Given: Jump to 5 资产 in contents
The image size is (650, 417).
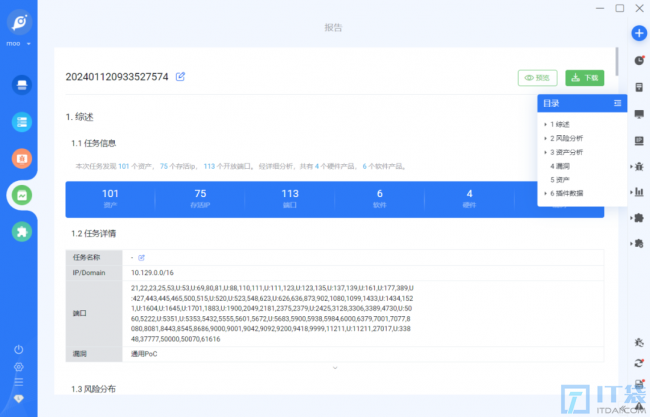Looking at the screenshot, I should click(560, 180).
